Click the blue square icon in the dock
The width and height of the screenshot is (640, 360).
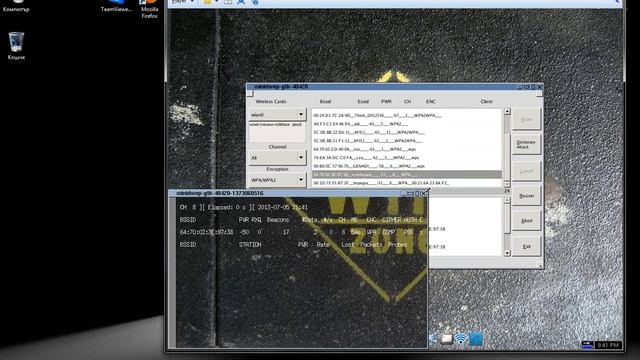(x=476, y=338)
